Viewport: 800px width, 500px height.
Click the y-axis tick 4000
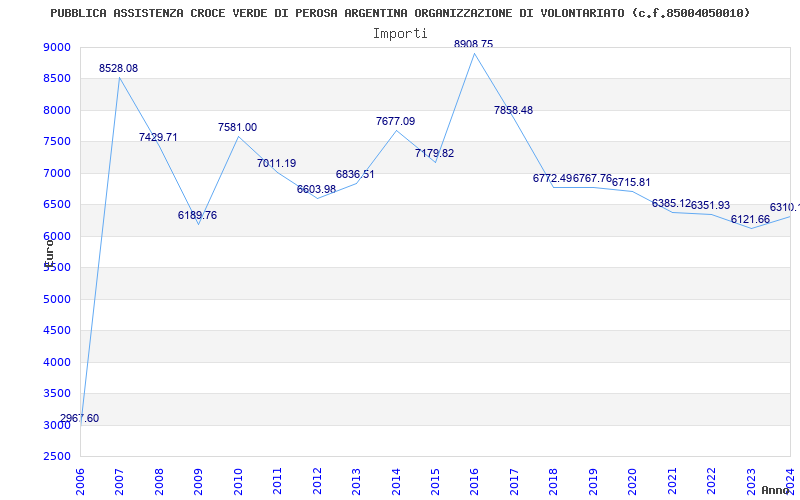[57, 362]
